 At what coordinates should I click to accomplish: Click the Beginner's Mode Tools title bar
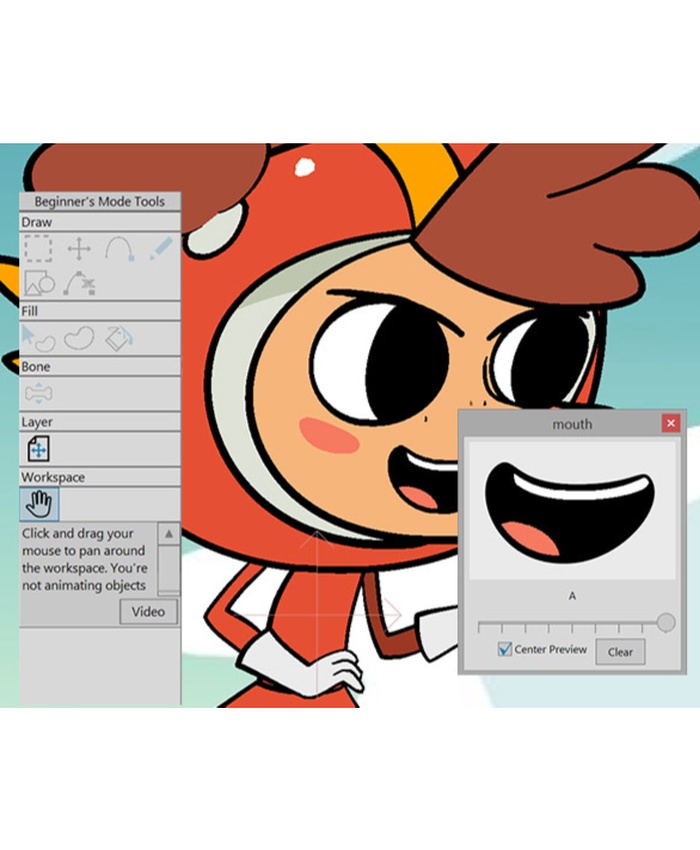pyautogui.click(x=100, y=201)
